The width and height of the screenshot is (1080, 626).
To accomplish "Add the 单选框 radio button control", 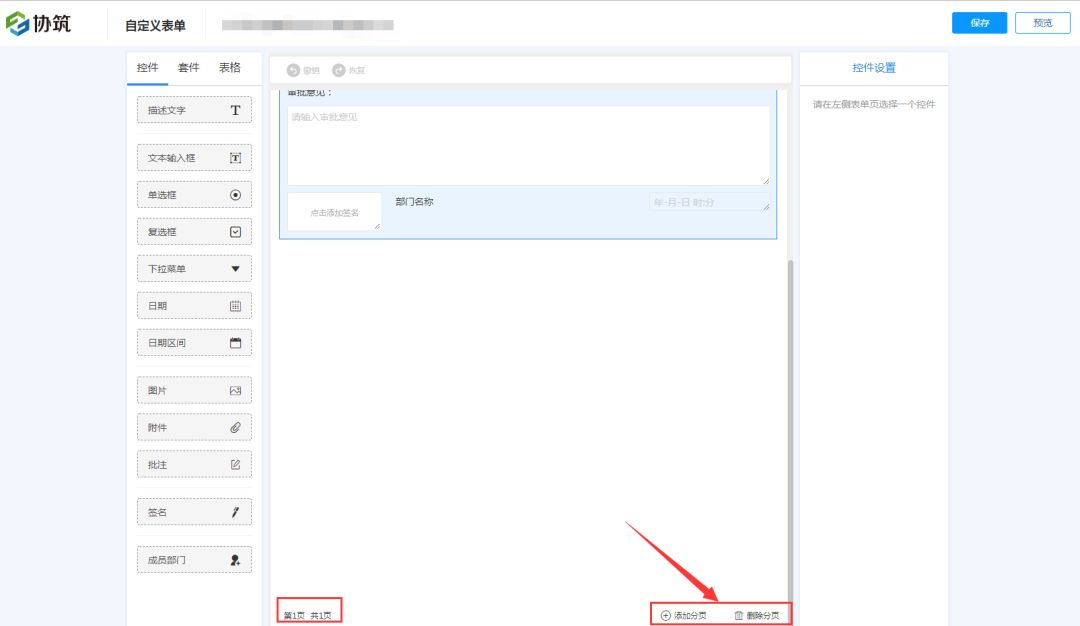I will (x=194, y=195).
